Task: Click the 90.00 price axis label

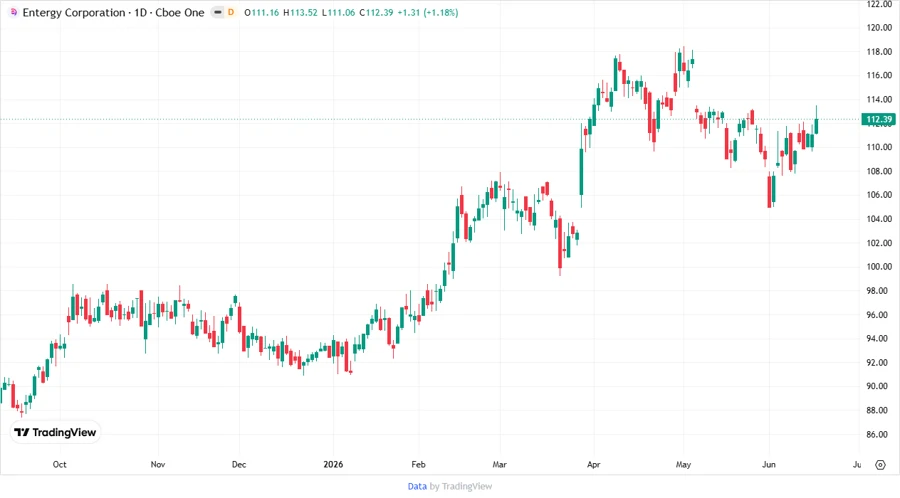Action: (879, 386)
